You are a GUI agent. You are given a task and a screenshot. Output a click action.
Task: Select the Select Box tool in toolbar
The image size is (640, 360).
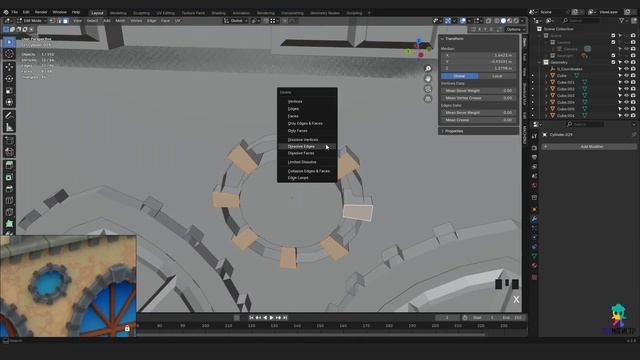point(9,42)
